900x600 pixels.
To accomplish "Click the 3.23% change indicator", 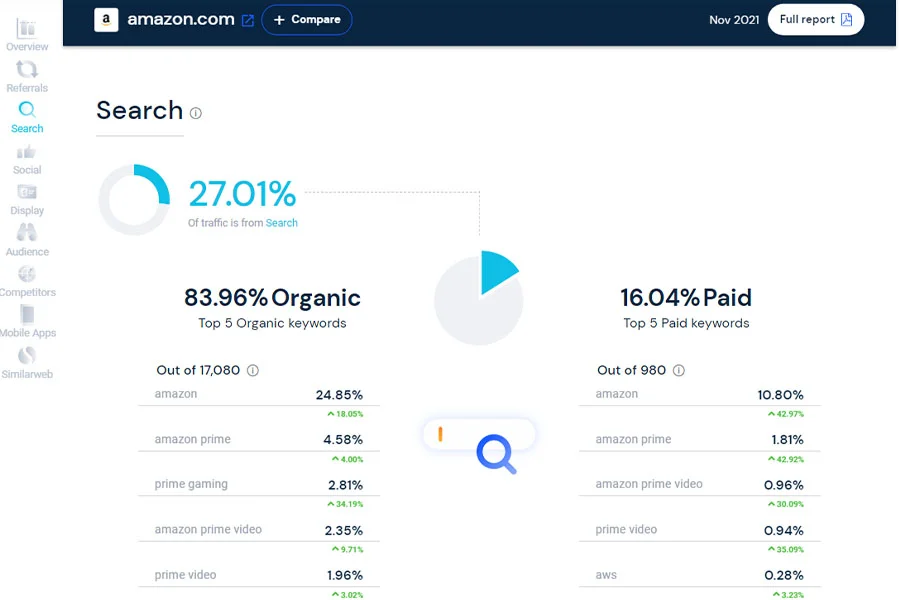I will pyautogui.click(x=788, y=595).
